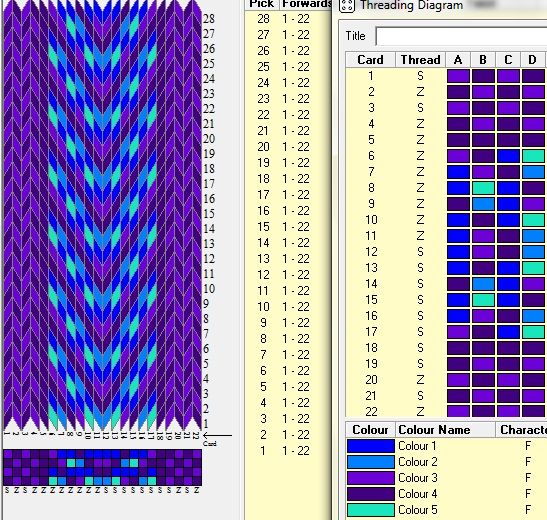Select the Colour 1 blue swatch
Image resolution: width=547 pixels, height=520 pixels.
pyautogui.click(x=371, y=446)
